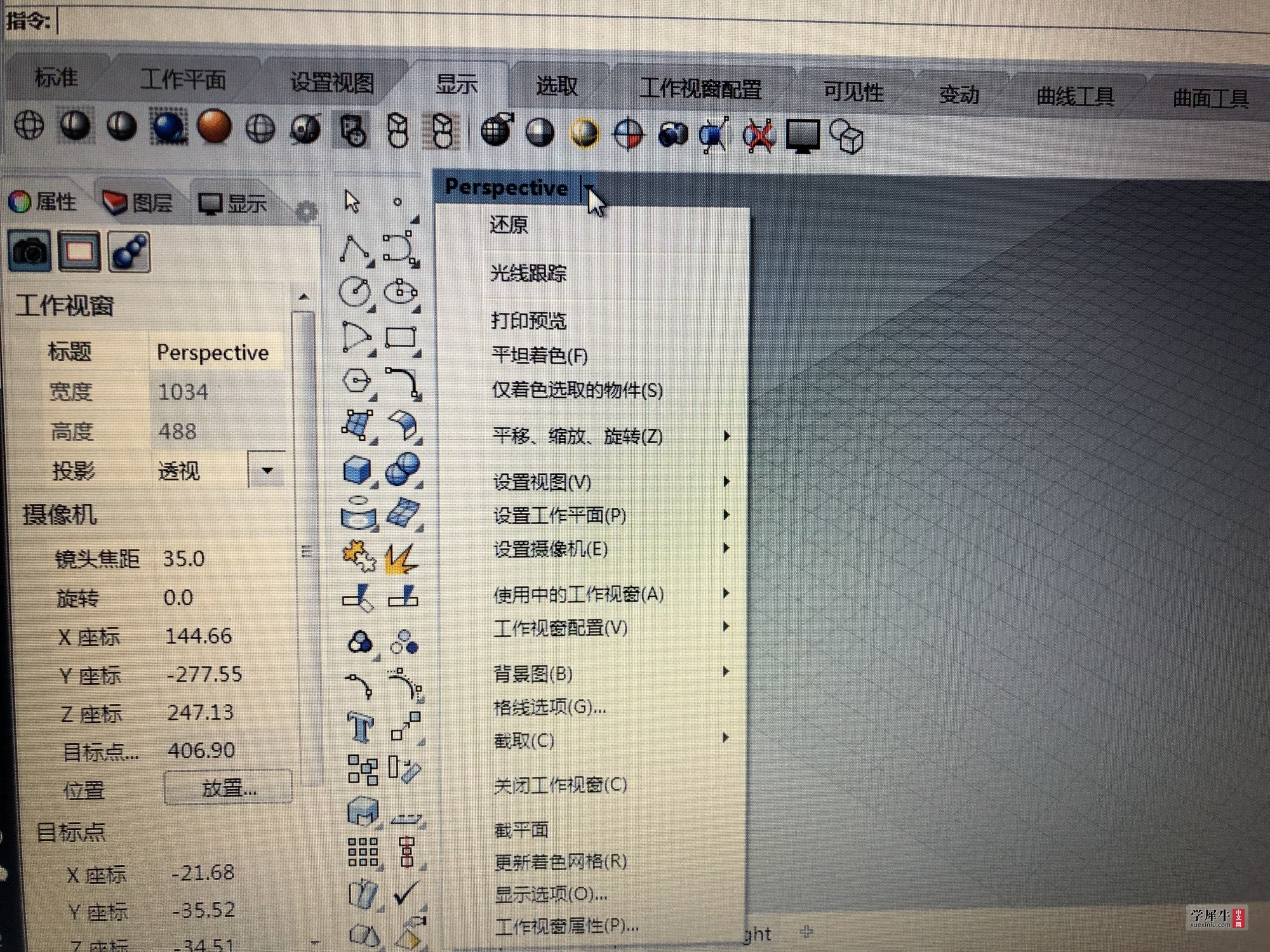Screen dimensions: 1270x952
Task: Open 工作视窗属性(P)... entry
Action: coord(566,926)
